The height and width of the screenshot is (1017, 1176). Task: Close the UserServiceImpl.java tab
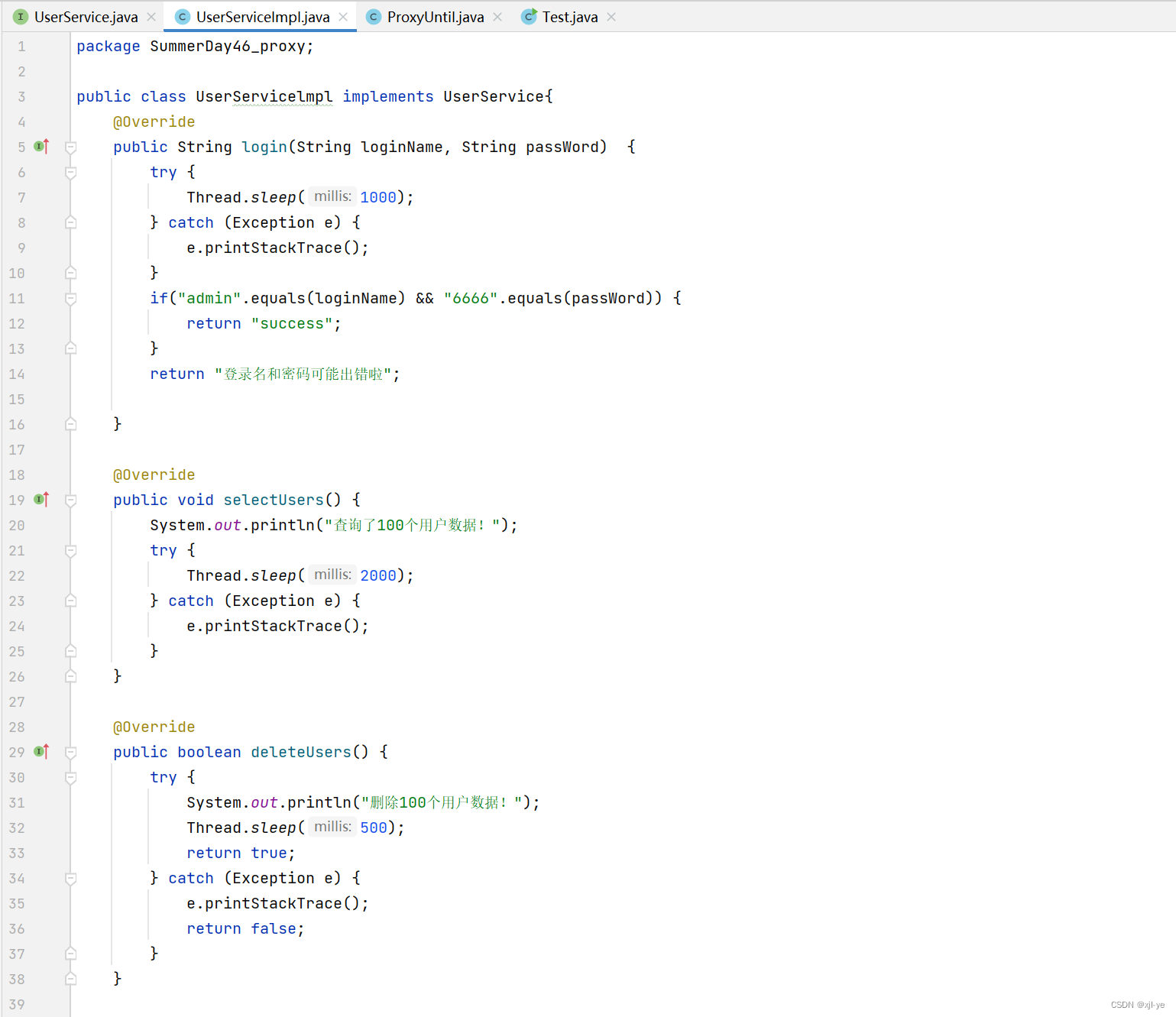pos(343,17)
